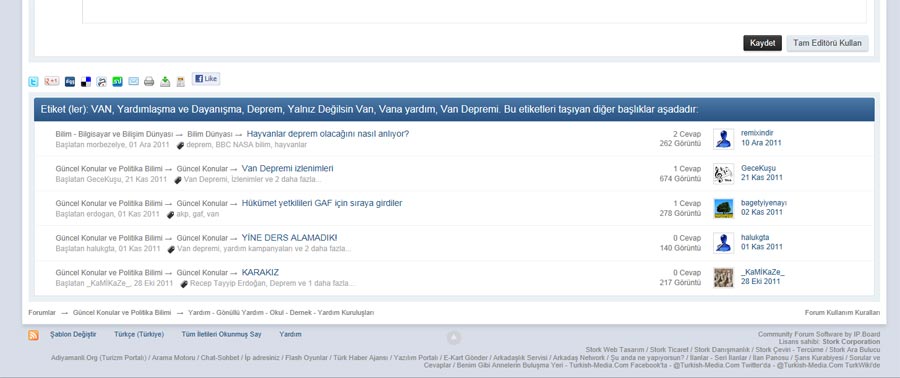
Task: Open topic Hayvanlar deprem olacağını nasıl anlıyor?
Action: (328, 134)
